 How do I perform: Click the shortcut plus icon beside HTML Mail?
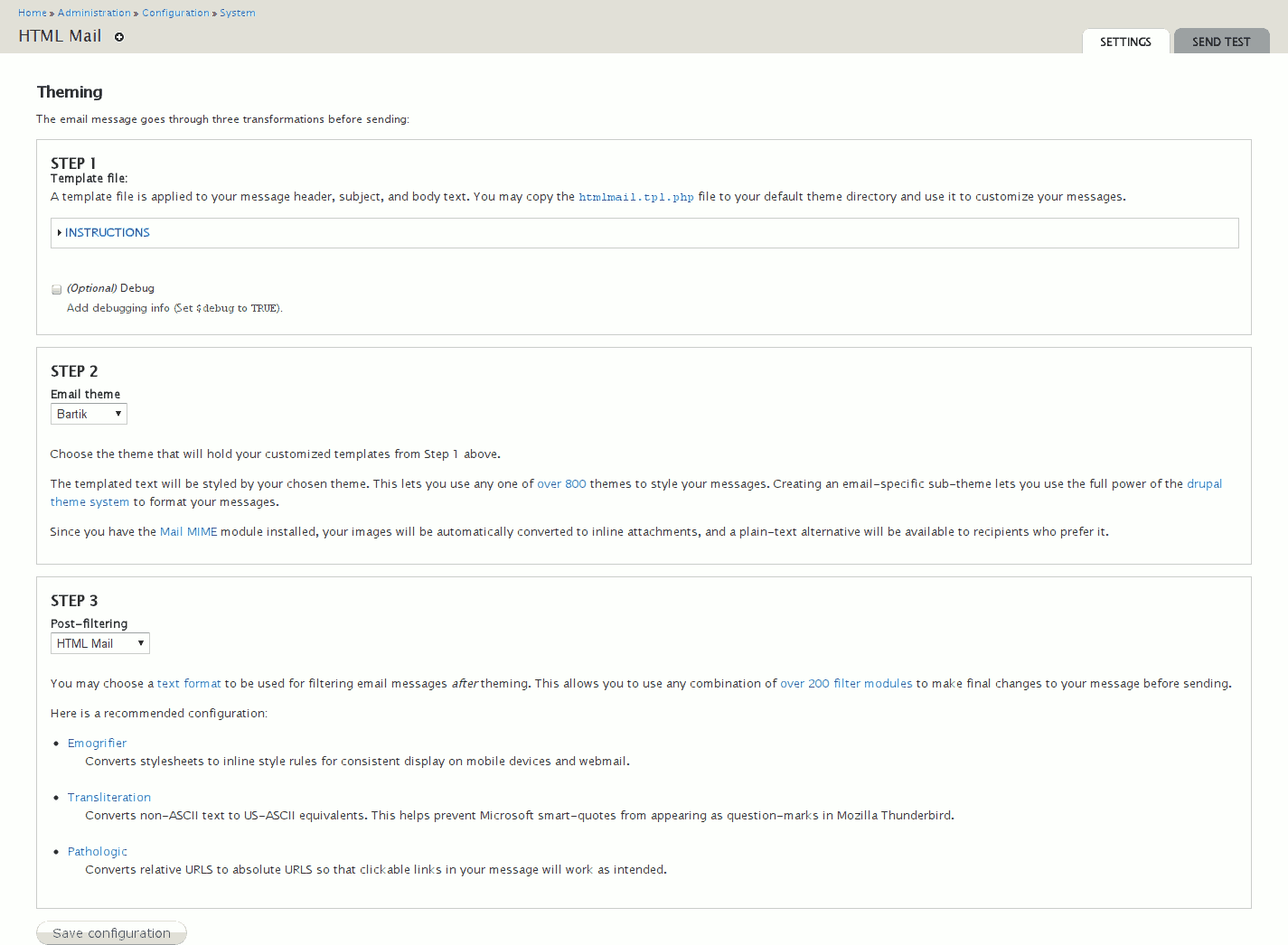(119, 37)
